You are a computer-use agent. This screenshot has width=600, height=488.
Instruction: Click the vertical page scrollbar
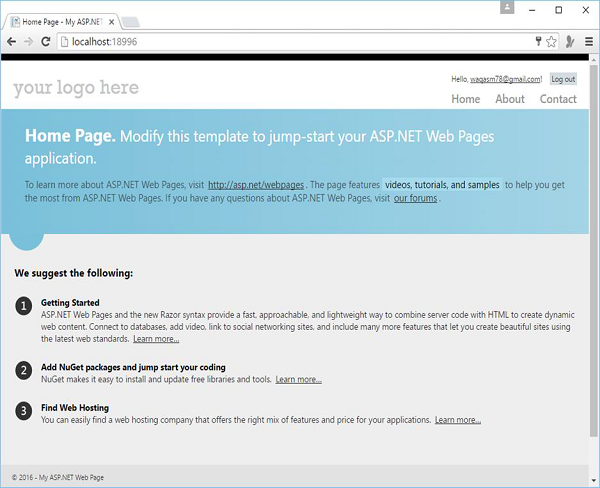[x=594, y=250]
